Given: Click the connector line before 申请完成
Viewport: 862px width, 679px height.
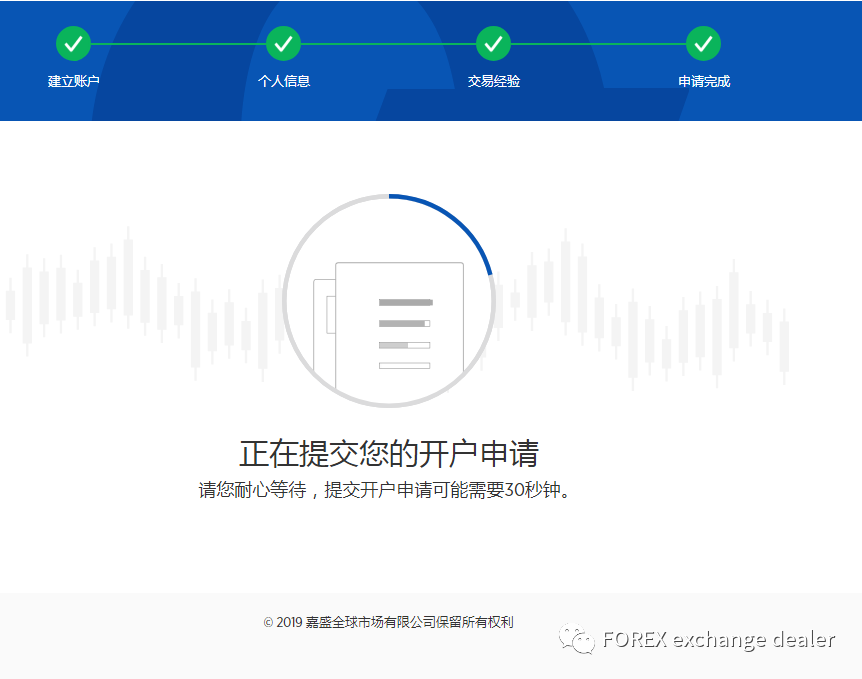Looking at the screenshot, I should pos(598,43).
